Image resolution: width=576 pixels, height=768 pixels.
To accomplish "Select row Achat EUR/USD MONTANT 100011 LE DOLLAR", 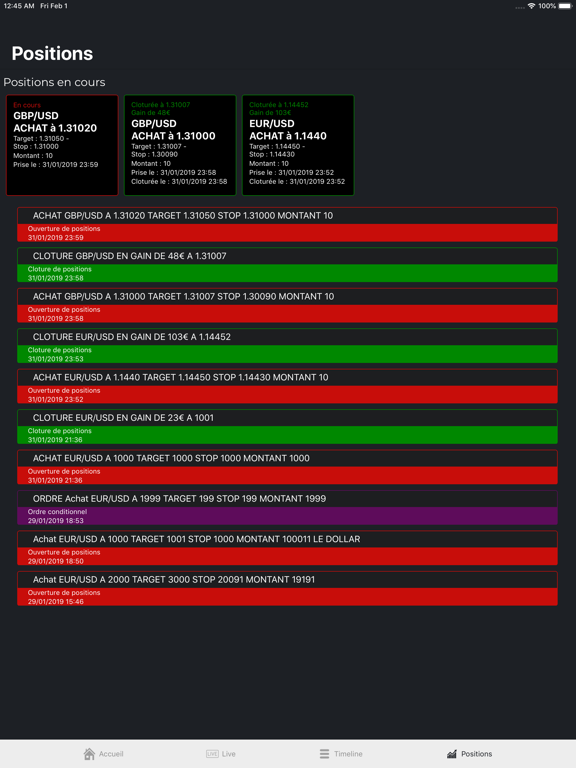I will tap(288, 548).
